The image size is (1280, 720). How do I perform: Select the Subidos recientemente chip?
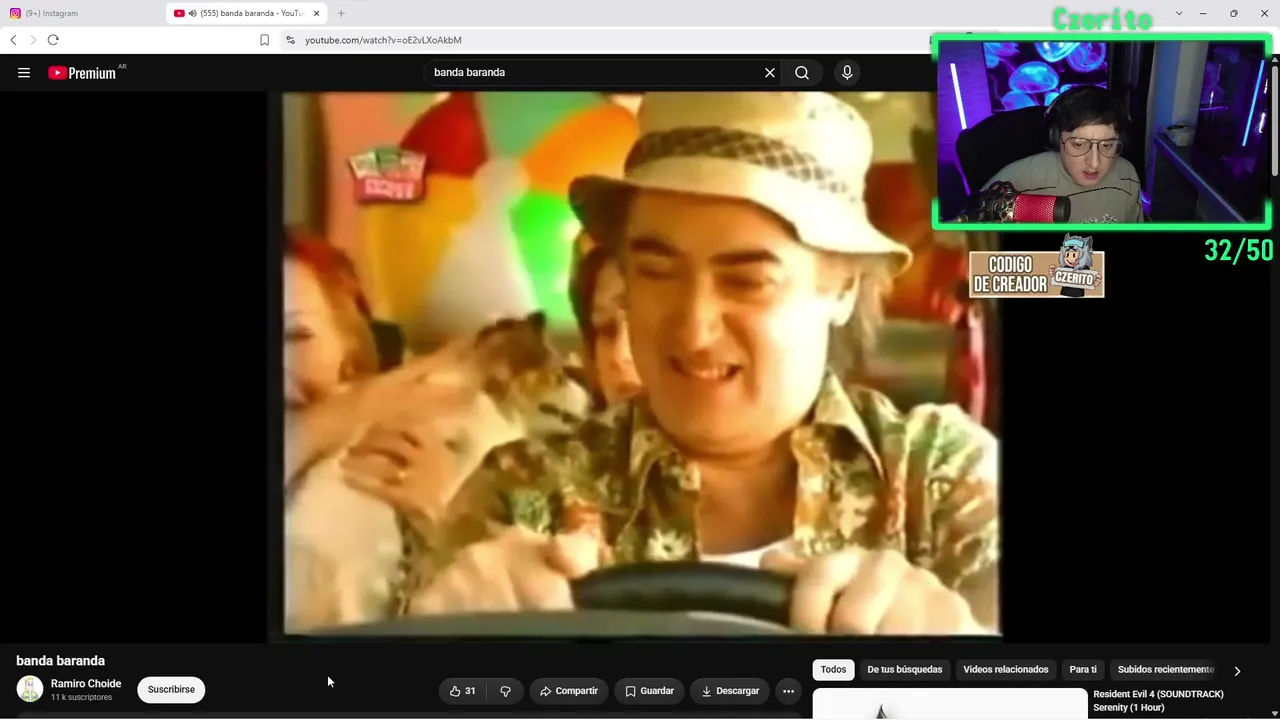tap(1166, 670)
